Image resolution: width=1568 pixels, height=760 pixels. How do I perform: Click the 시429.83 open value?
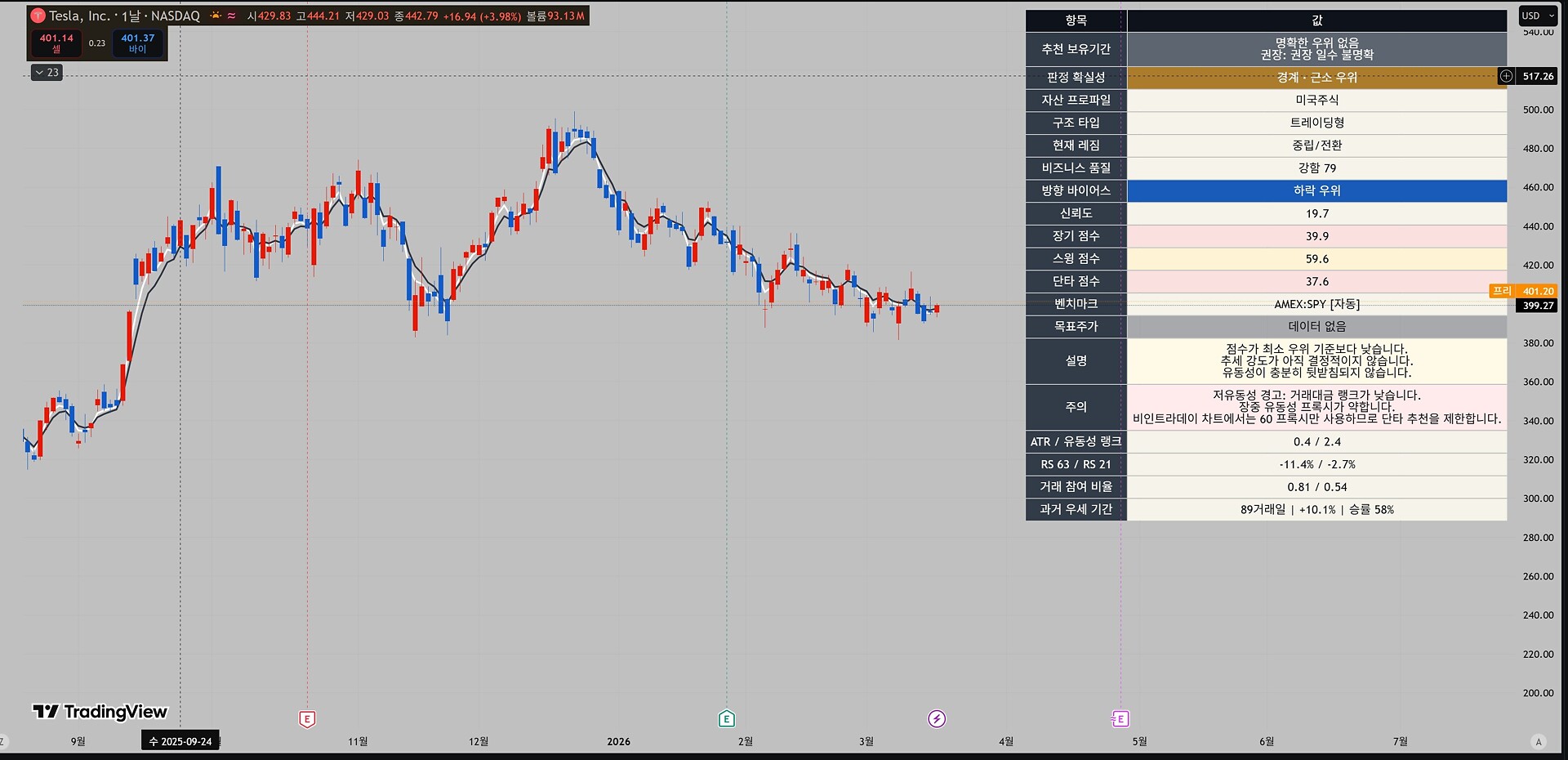coord(269,16)
